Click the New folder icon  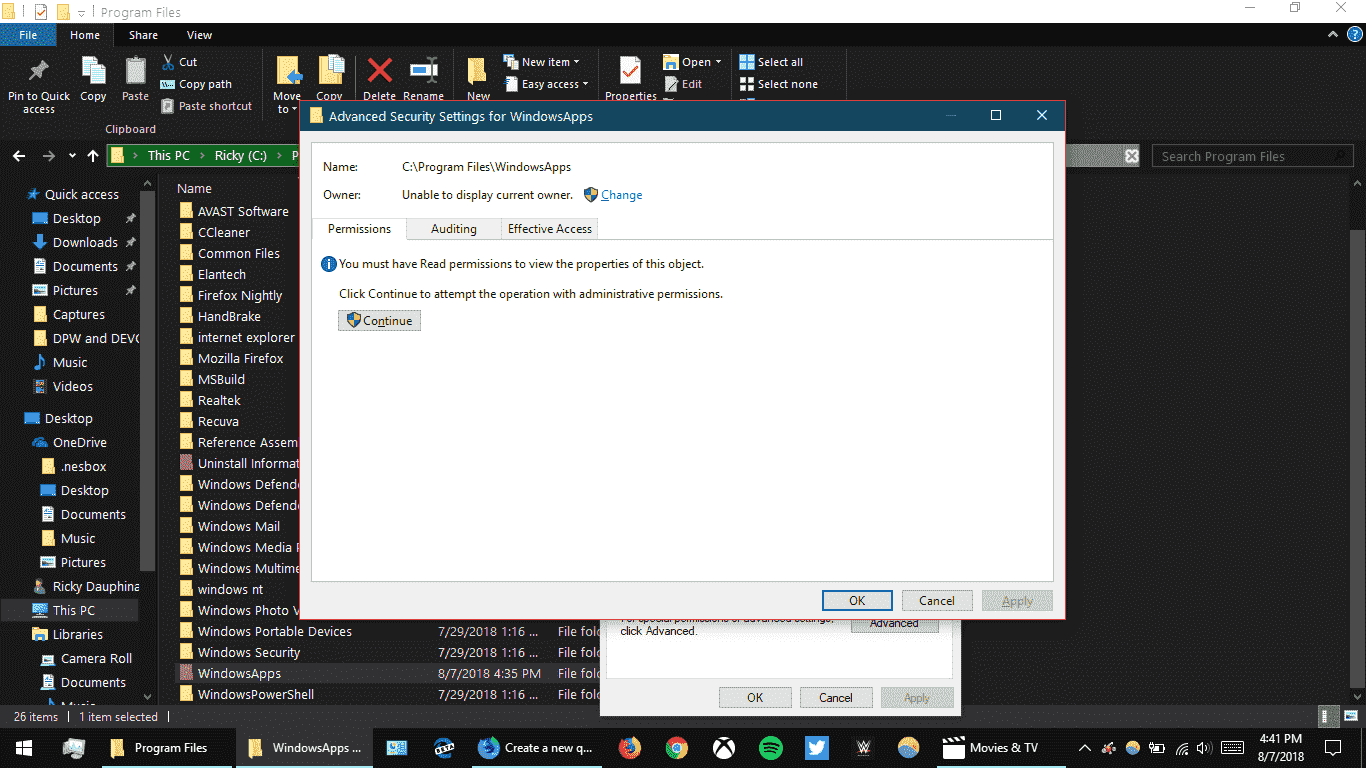pos(477,71)
